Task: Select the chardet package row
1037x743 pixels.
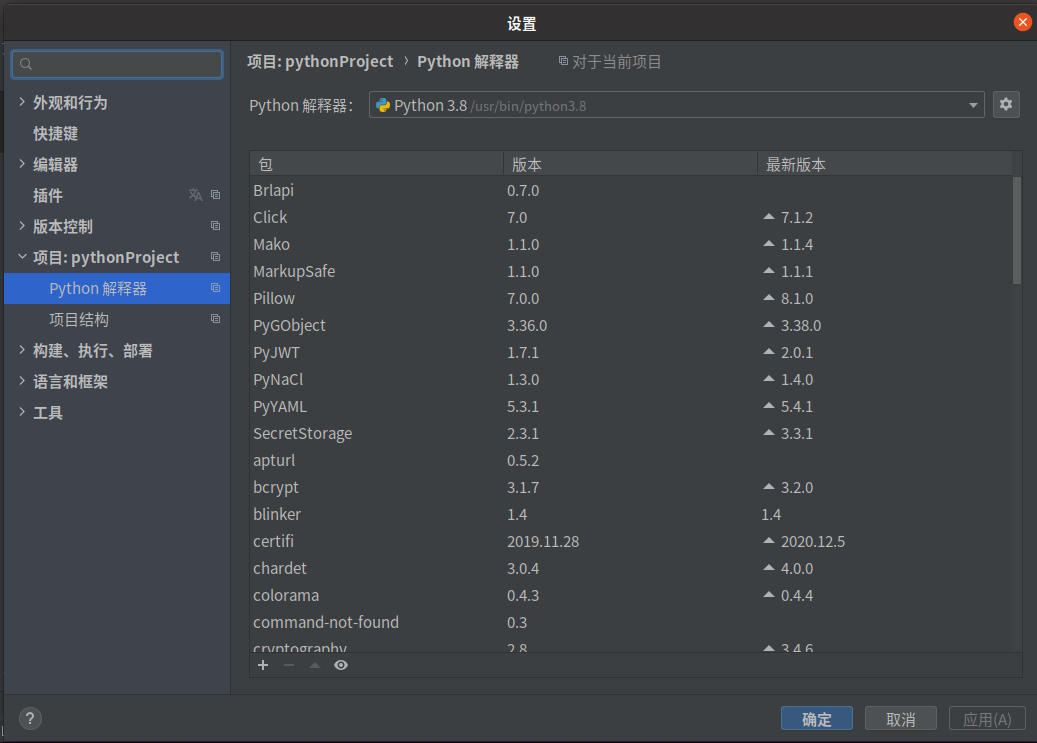Action: (x=631, y=568)
